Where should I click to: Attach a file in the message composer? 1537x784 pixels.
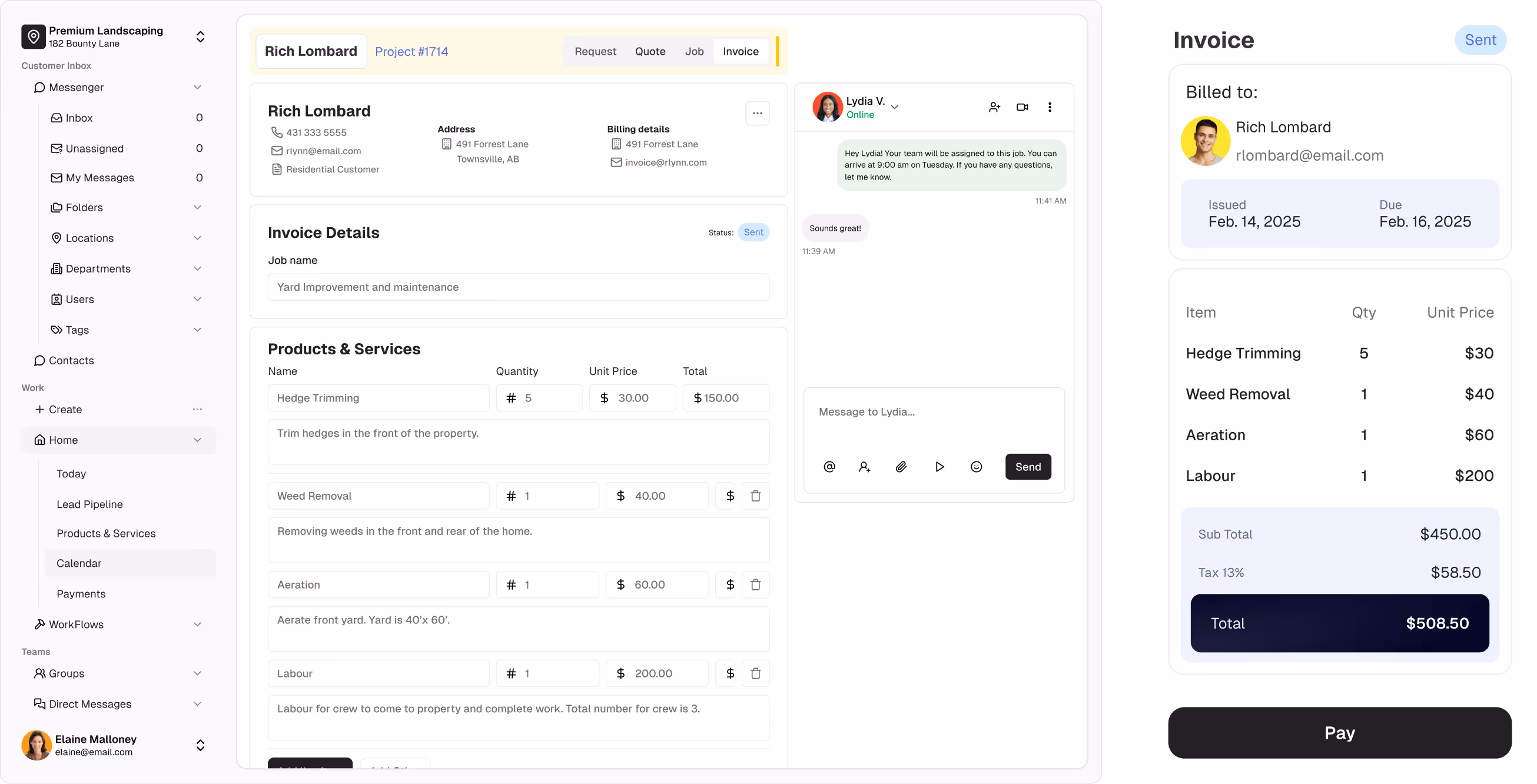(x=901, y=467)
